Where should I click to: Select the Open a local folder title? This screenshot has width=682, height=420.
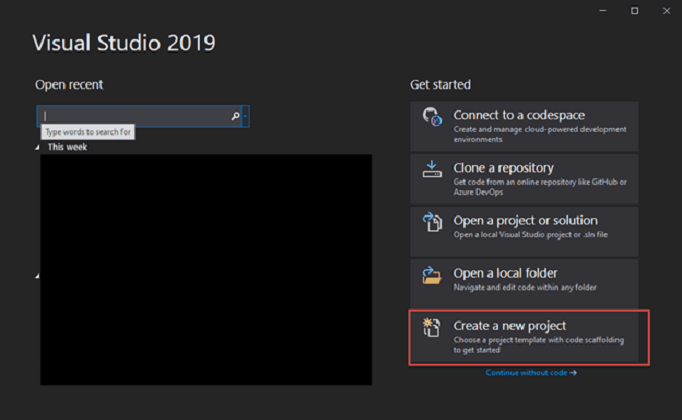pyautogui.click(x=505, y=273)
